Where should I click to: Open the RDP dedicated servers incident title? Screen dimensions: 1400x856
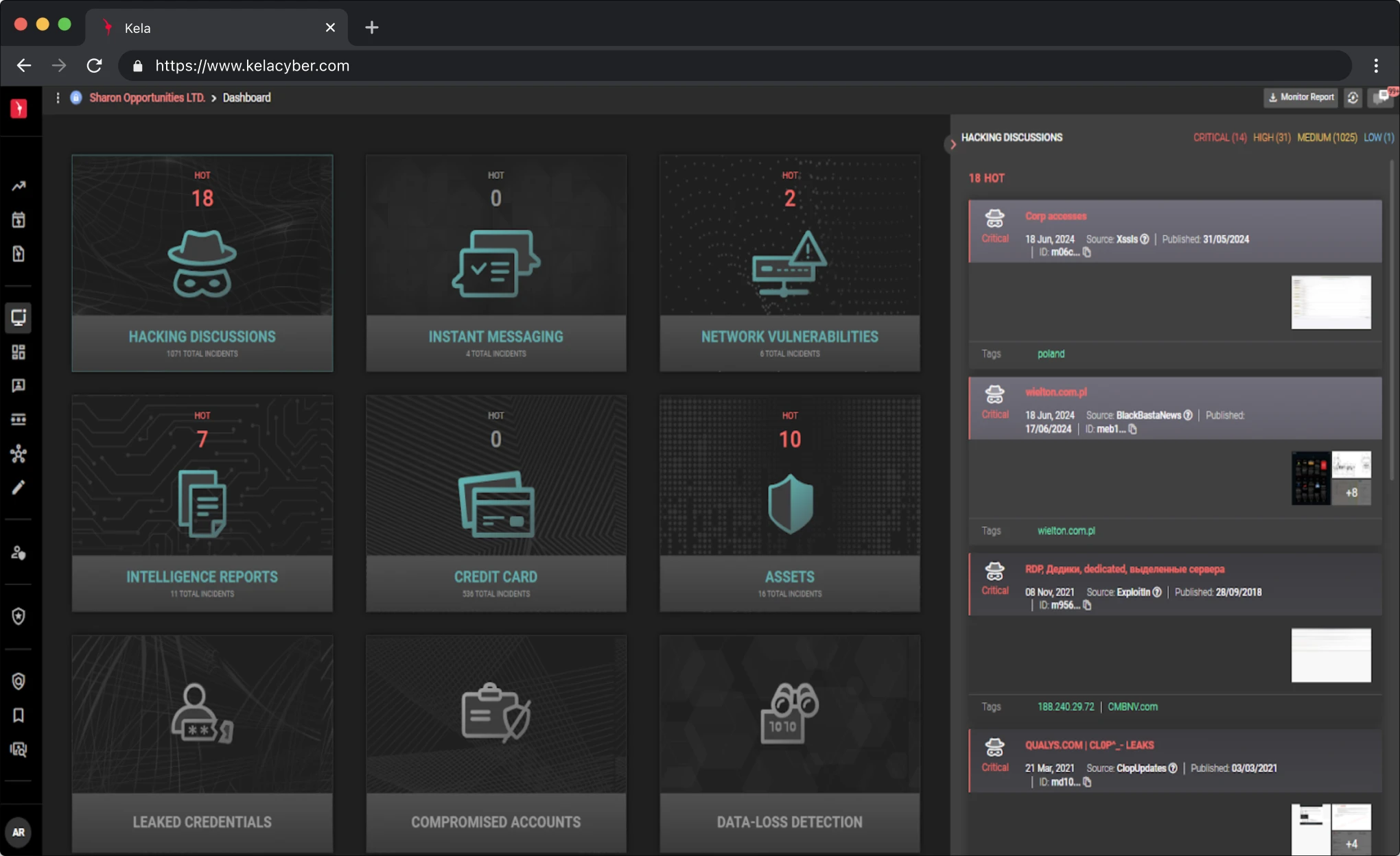pyautogui.click(x=1125, y=569)
